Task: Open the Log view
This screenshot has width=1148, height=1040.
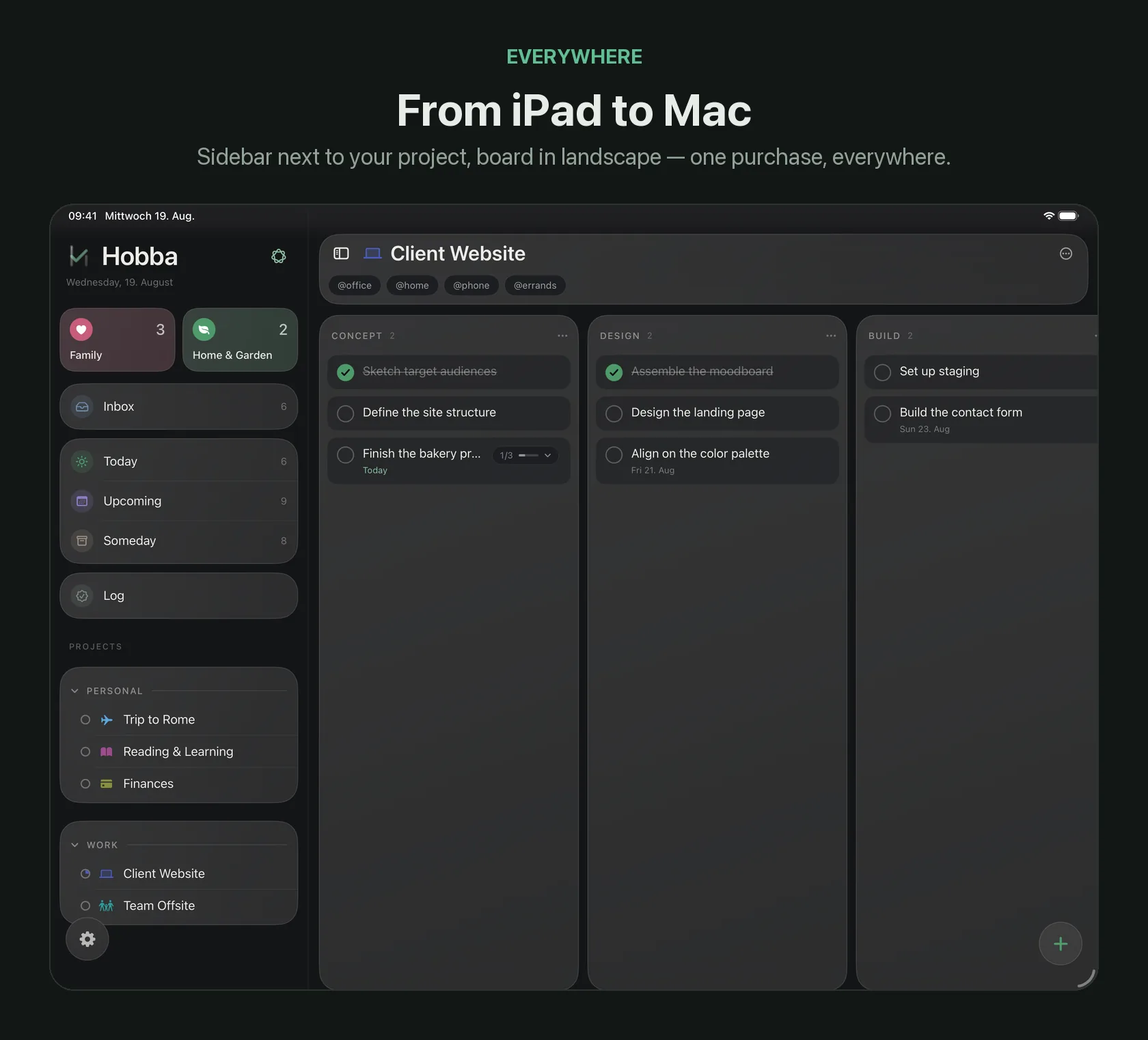Action: [178, 596]
